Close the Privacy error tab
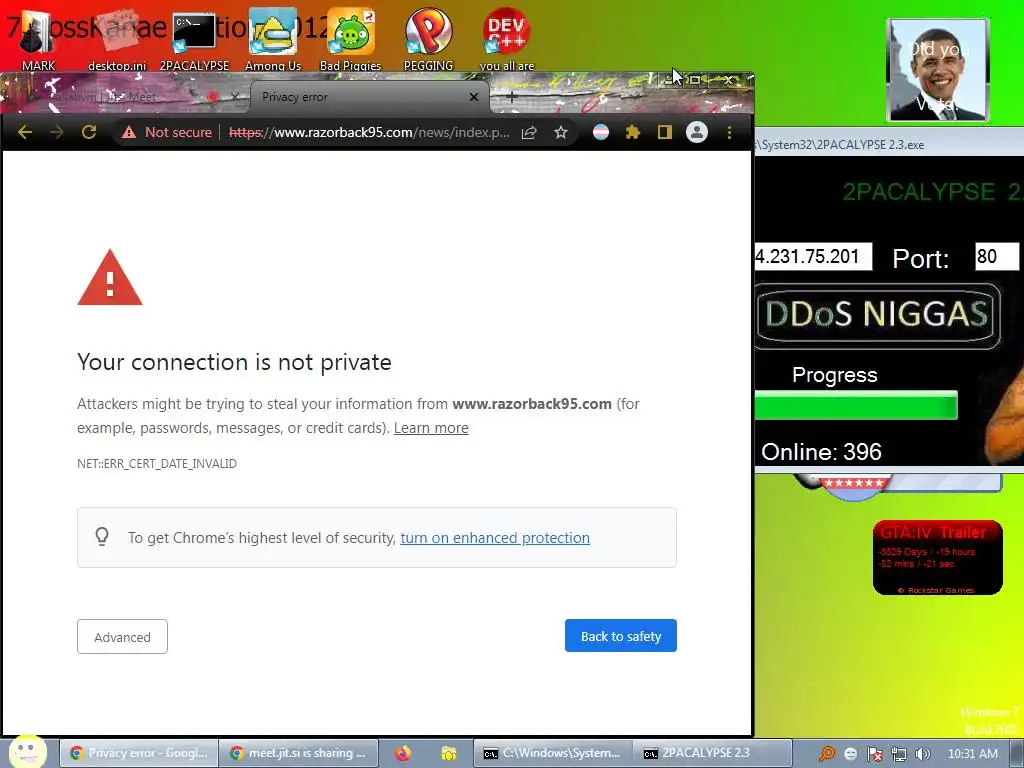The width and height of the screenshot is (1024, 768). pyautogui.click(x=474, y=97)
